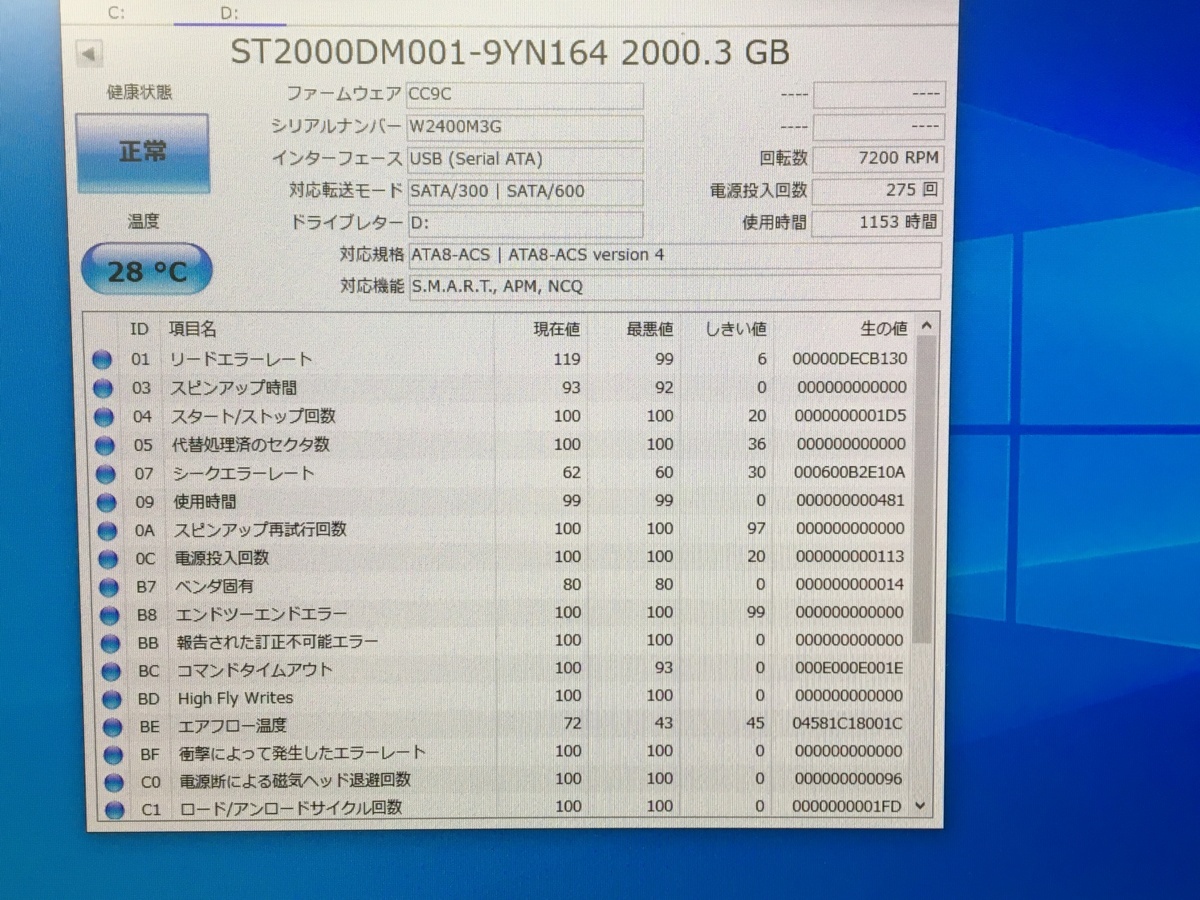Select the serial number field W2400M3G
The height and width of the screenshot is (900, 1200).
click(x=525, y=128)
